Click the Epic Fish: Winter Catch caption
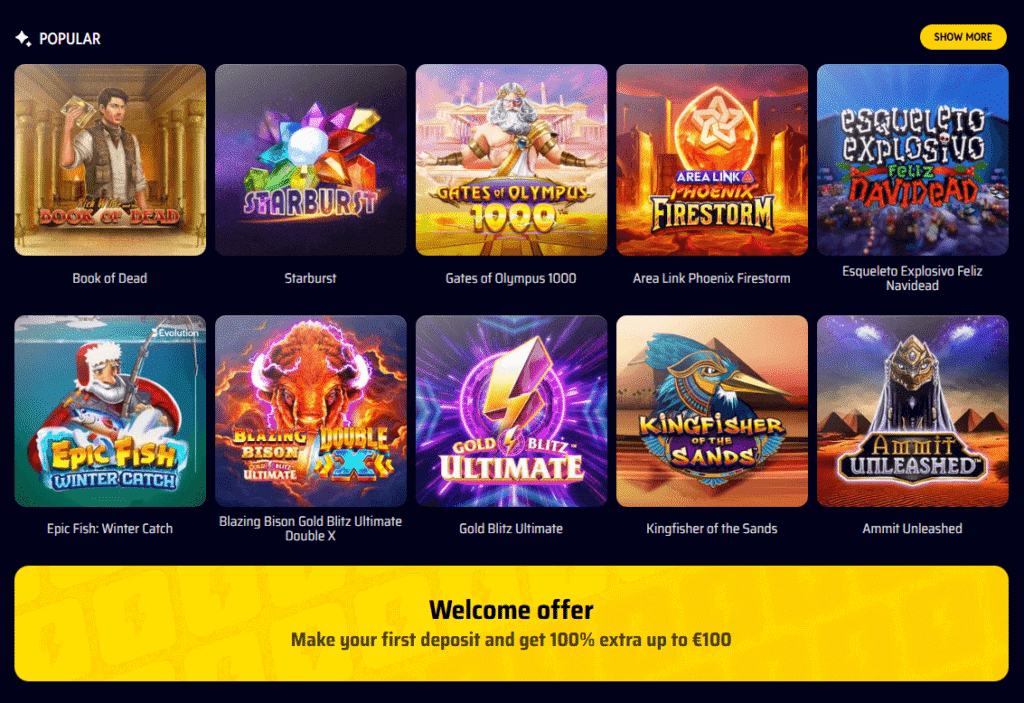The width and height of the screenshot is (1024, 703). pyautogui.click(x=110, y=529)
